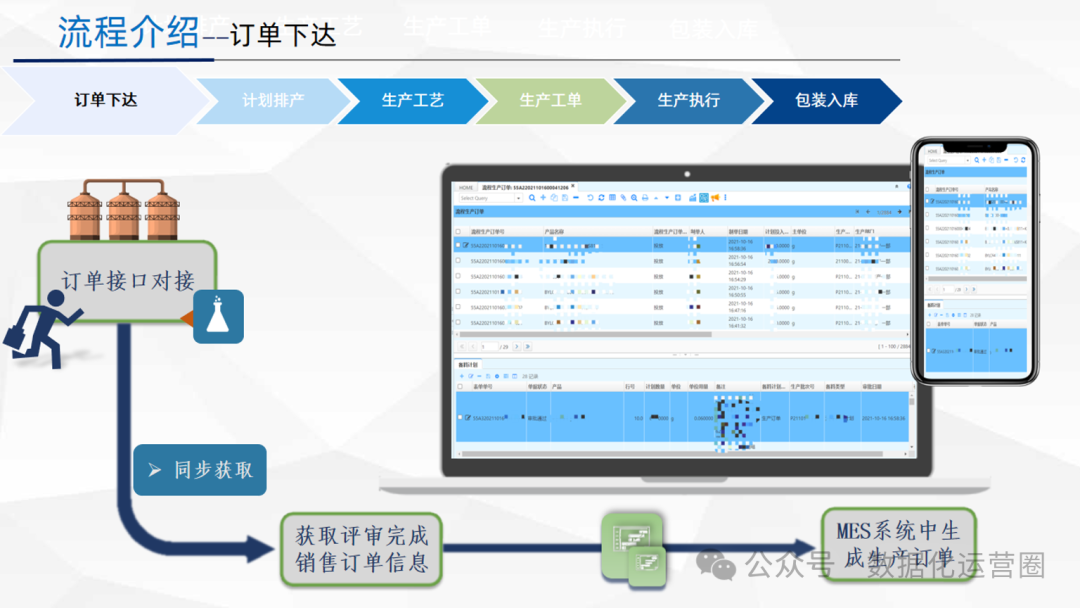This screenshot has width=1080, height=608.
Task: Go to next page in laptop pager
Action: pyautogui.click(x=517, y=346)
